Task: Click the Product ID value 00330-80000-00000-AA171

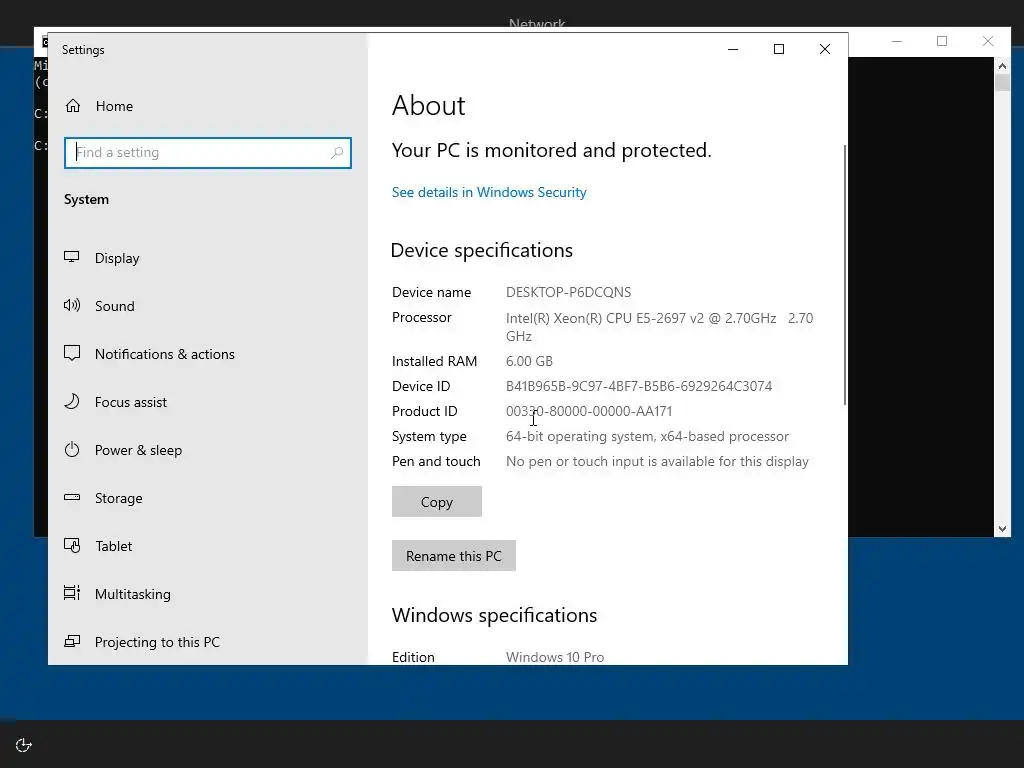Action: 589,411
